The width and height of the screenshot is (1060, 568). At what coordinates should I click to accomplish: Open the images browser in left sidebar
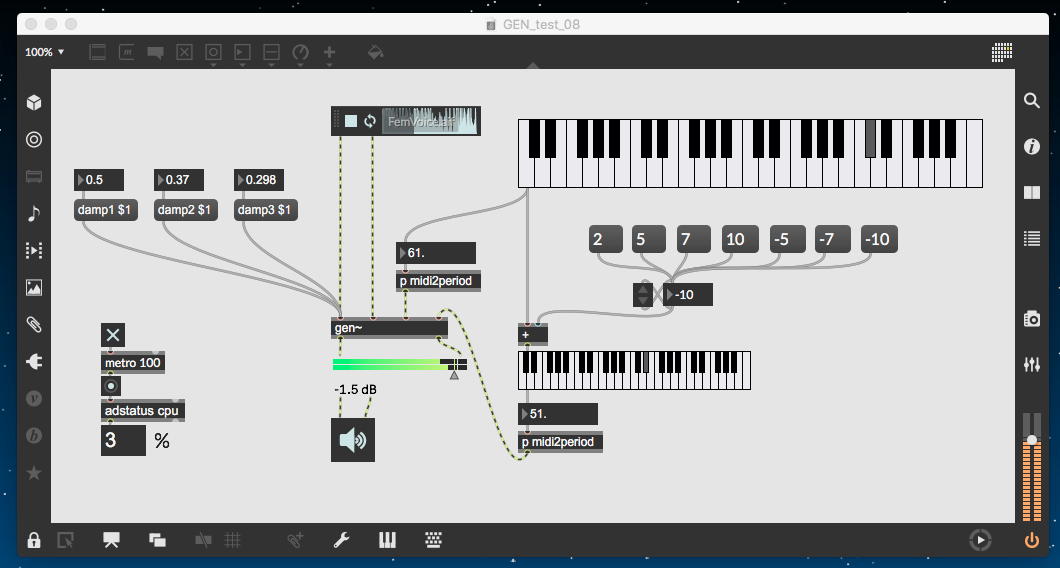pos(34,287)
